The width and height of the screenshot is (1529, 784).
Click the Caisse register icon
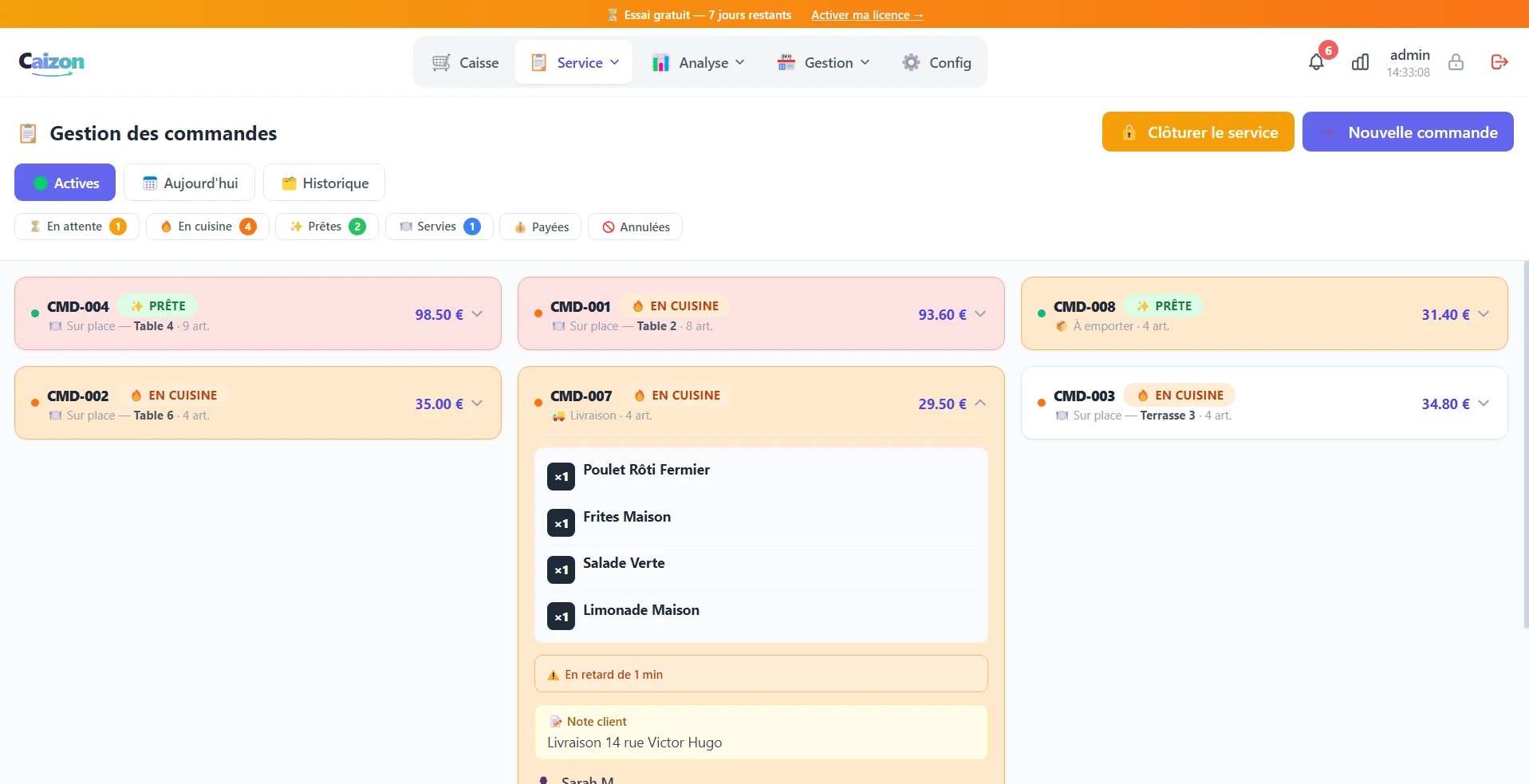441,62
